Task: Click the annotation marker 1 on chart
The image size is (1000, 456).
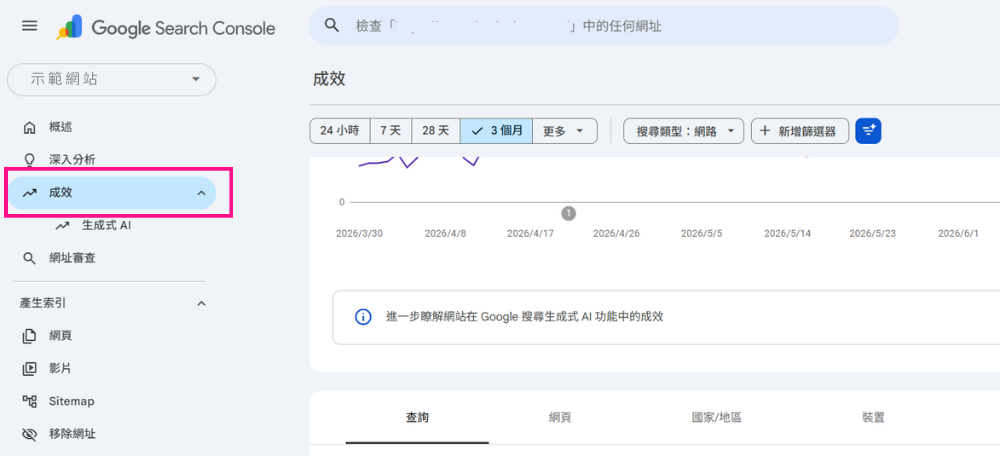Action: coord(569,214)
